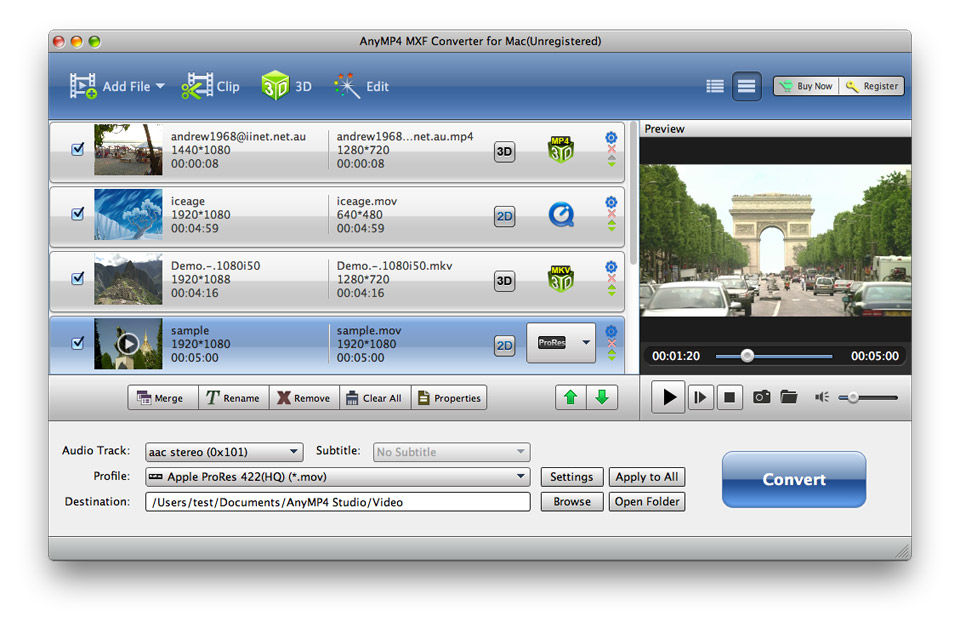Uncheck the Demo.-.1080i50 file checkbox

[78, 278]
